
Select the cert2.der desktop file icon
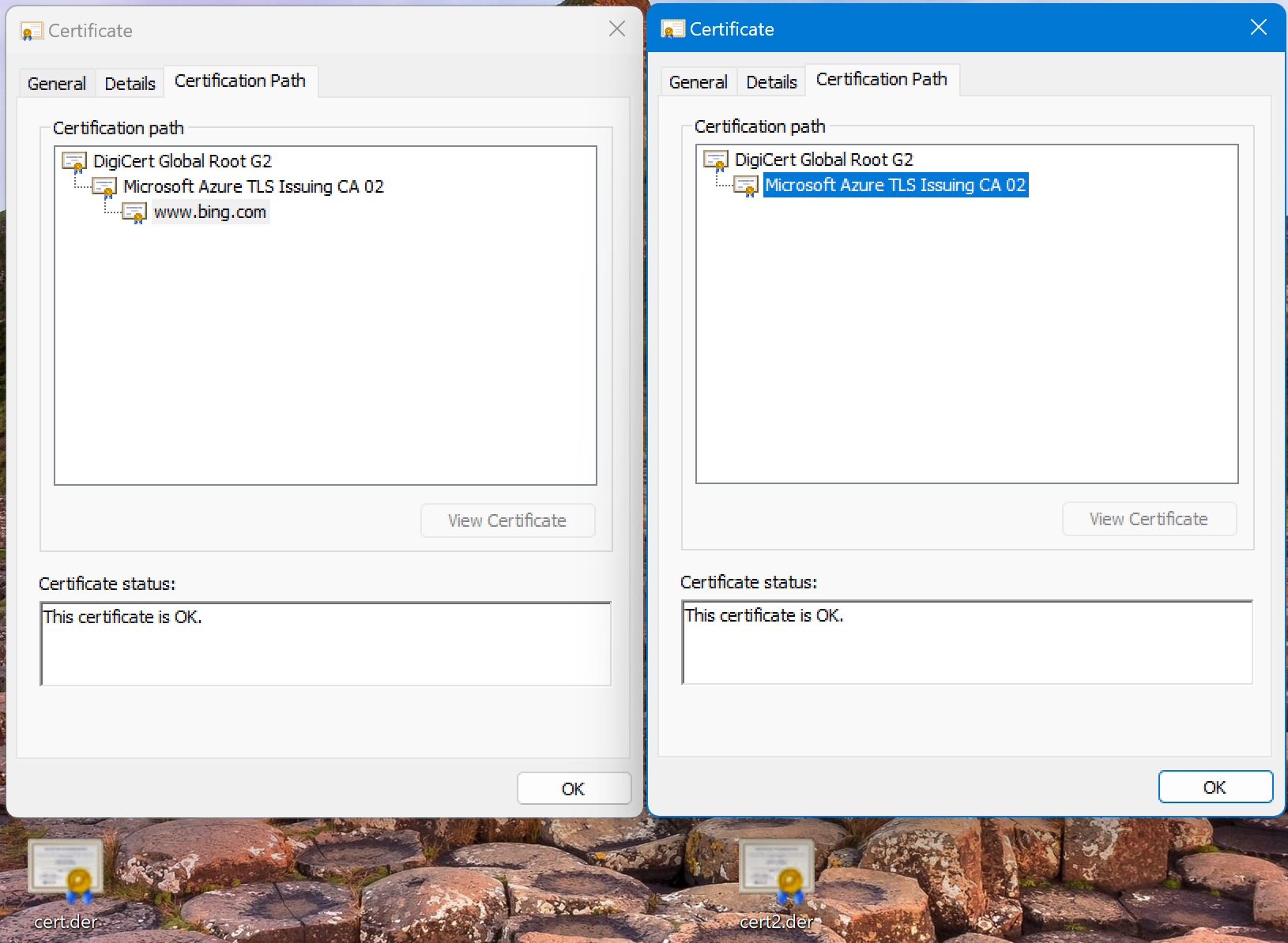tap(777, 871)
